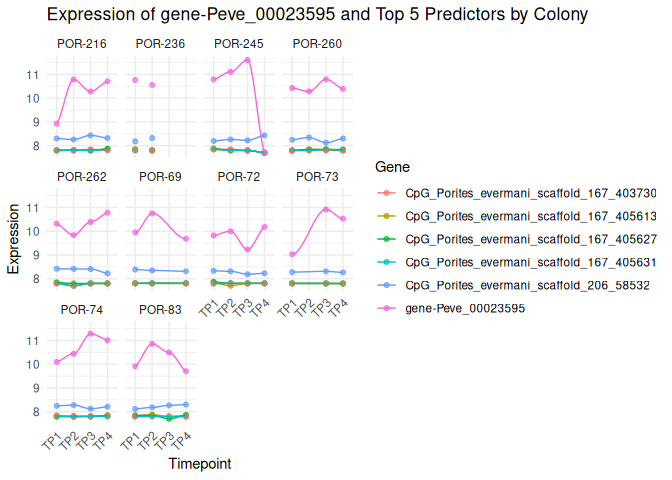Select the POR-73 panel title
The width and height of the screenshot is (672, 480).
(x=317, y=177)
